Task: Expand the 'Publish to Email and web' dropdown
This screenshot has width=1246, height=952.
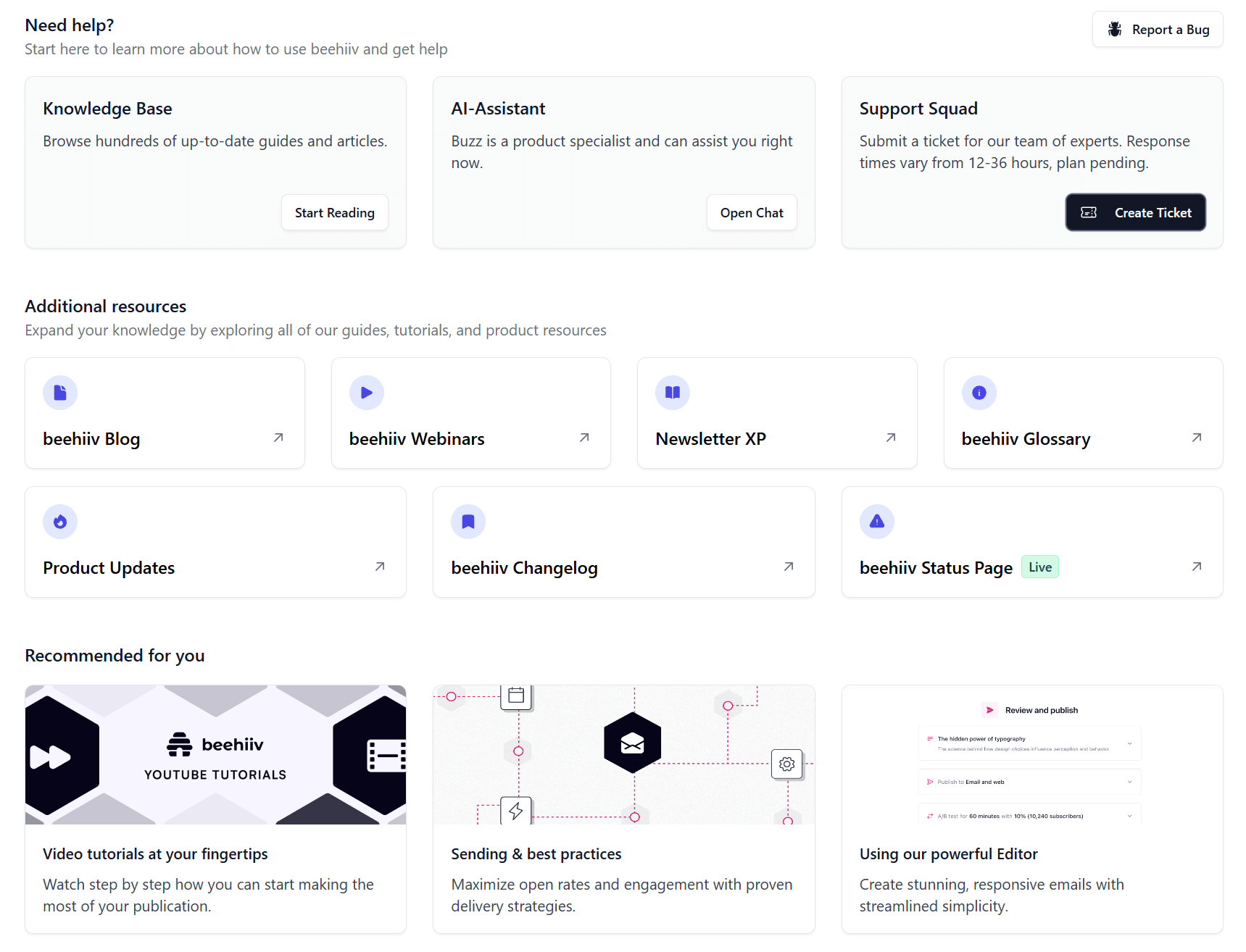Action: click(1129, 782)
